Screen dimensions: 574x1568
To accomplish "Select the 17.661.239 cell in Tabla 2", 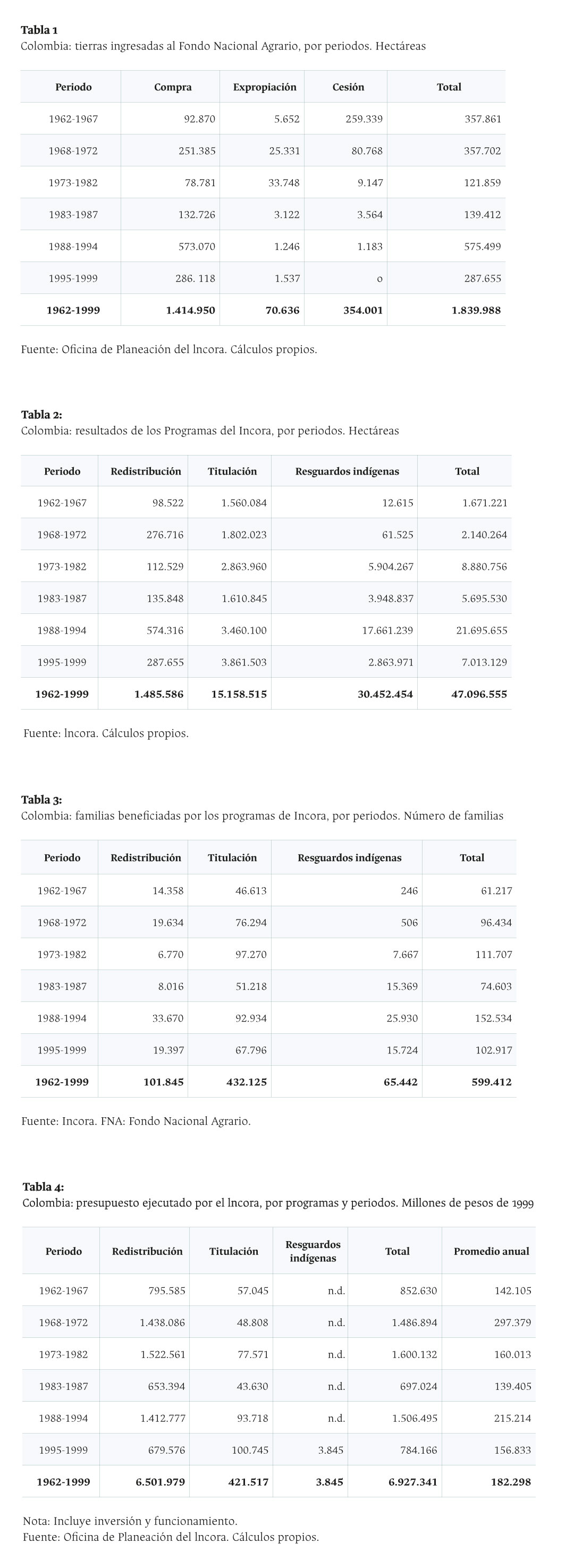I will tap(387, 630).
